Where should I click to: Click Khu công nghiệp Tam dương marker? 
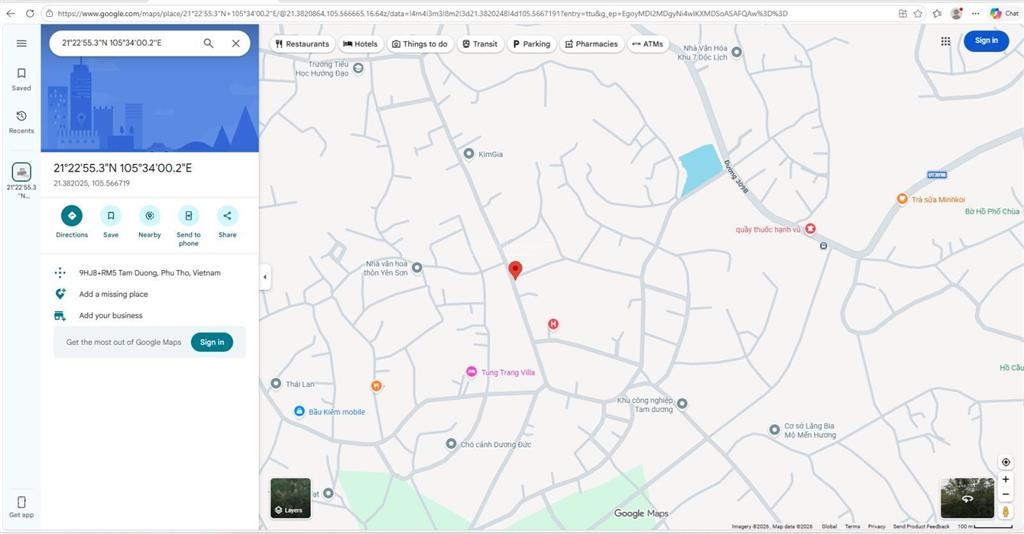tap(682, 404)
